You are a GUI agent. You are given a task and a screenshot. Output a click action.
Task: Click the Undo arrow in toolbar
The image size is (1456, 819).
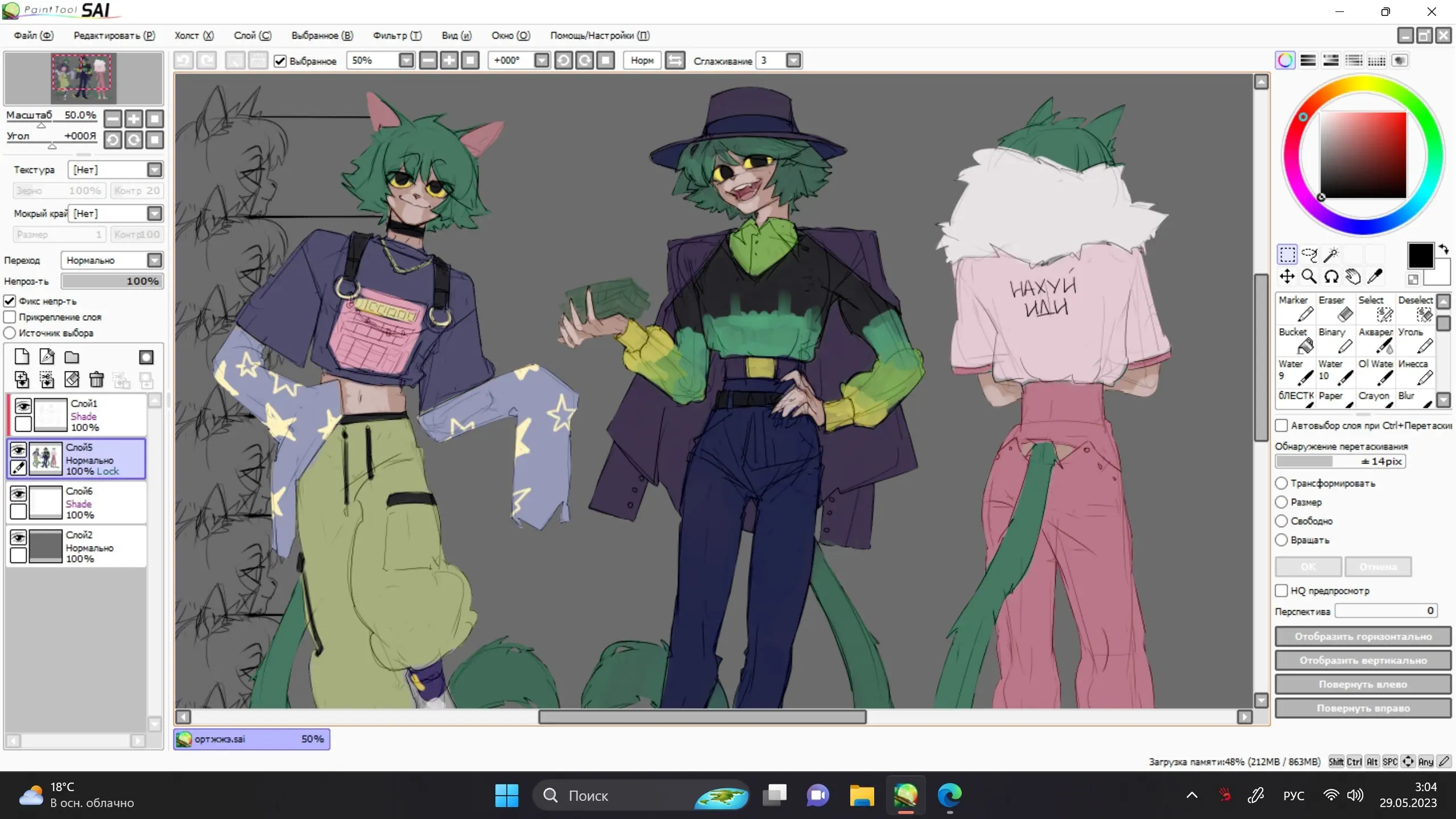coord(183,60)
